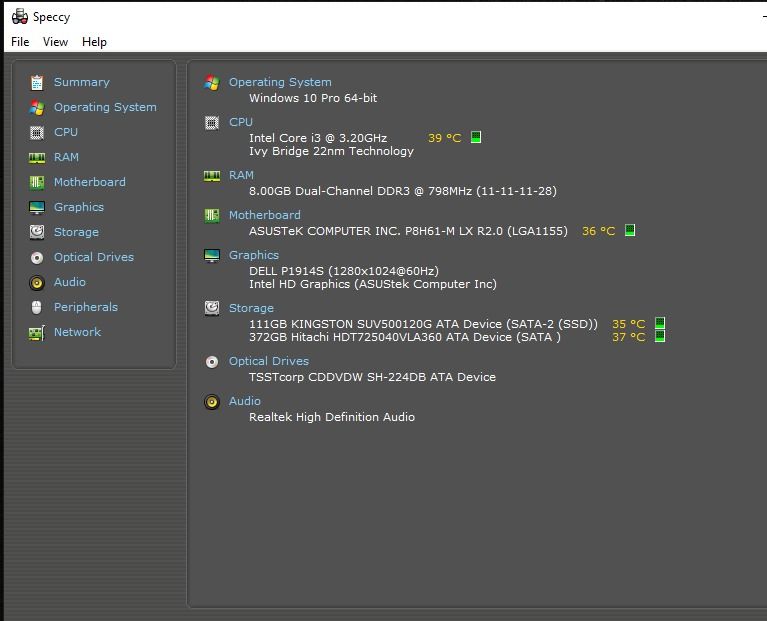Click the Hitachi drive temperature 37 °C

[629, 337]
